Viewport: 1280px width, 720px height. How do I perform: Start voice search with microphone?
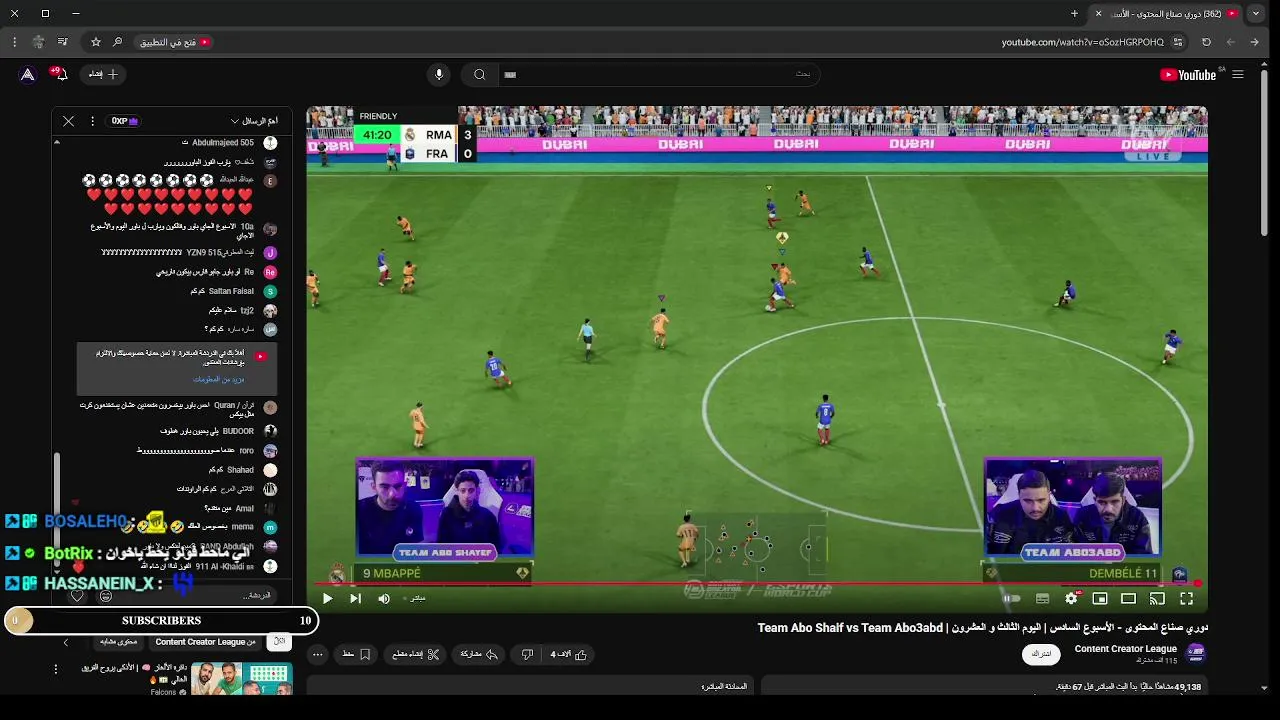pos(438,74)
